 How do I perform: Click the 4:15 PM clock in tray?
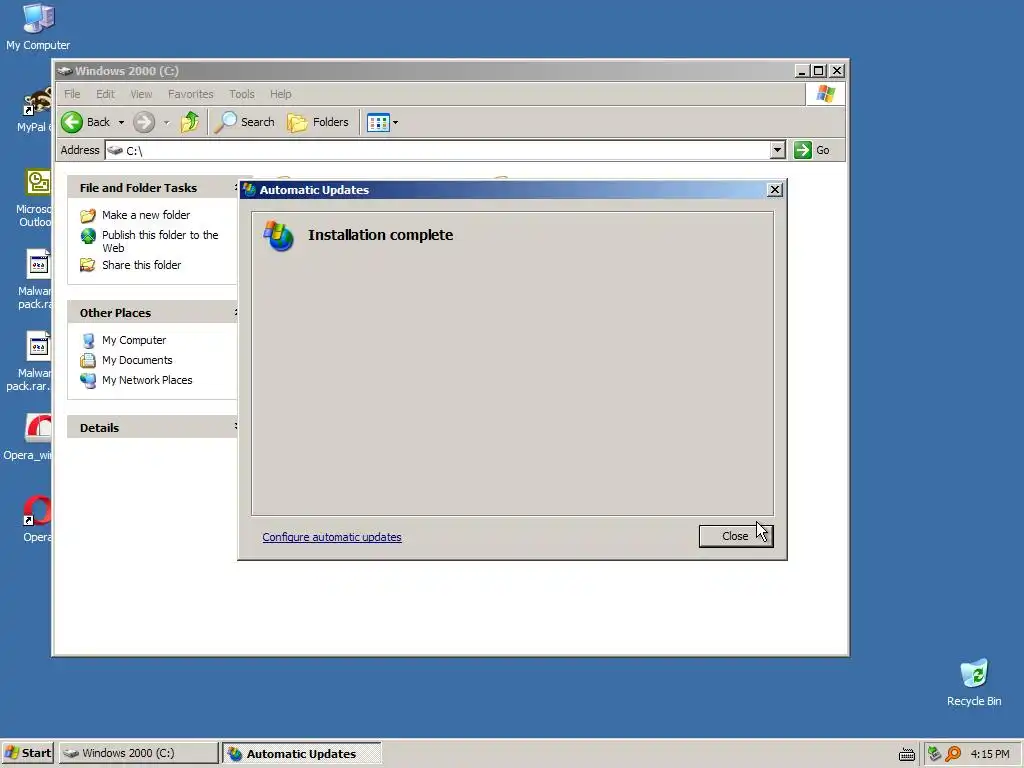(x=990, y=754)
